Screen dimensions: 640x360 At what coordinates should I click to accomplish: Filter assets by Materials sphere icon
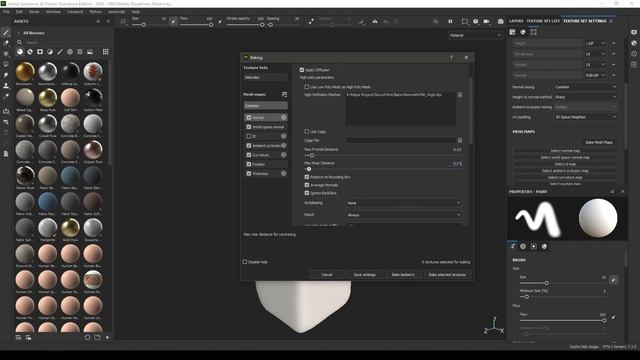(20, 52)
